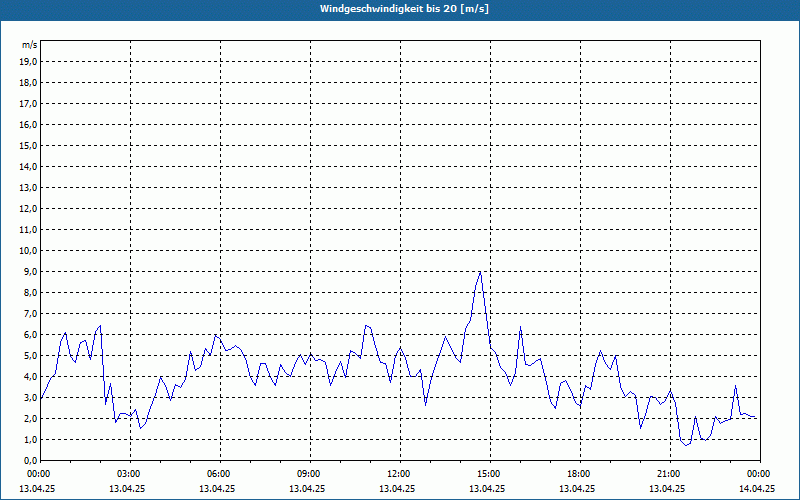
Task: Click the 4,0 y-axis label
Action: [x=31, y=377]
